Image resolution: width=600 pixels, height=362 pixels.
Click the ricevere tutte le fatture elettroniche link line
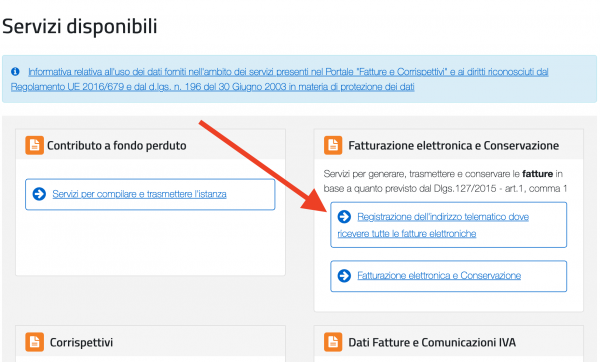407,233
